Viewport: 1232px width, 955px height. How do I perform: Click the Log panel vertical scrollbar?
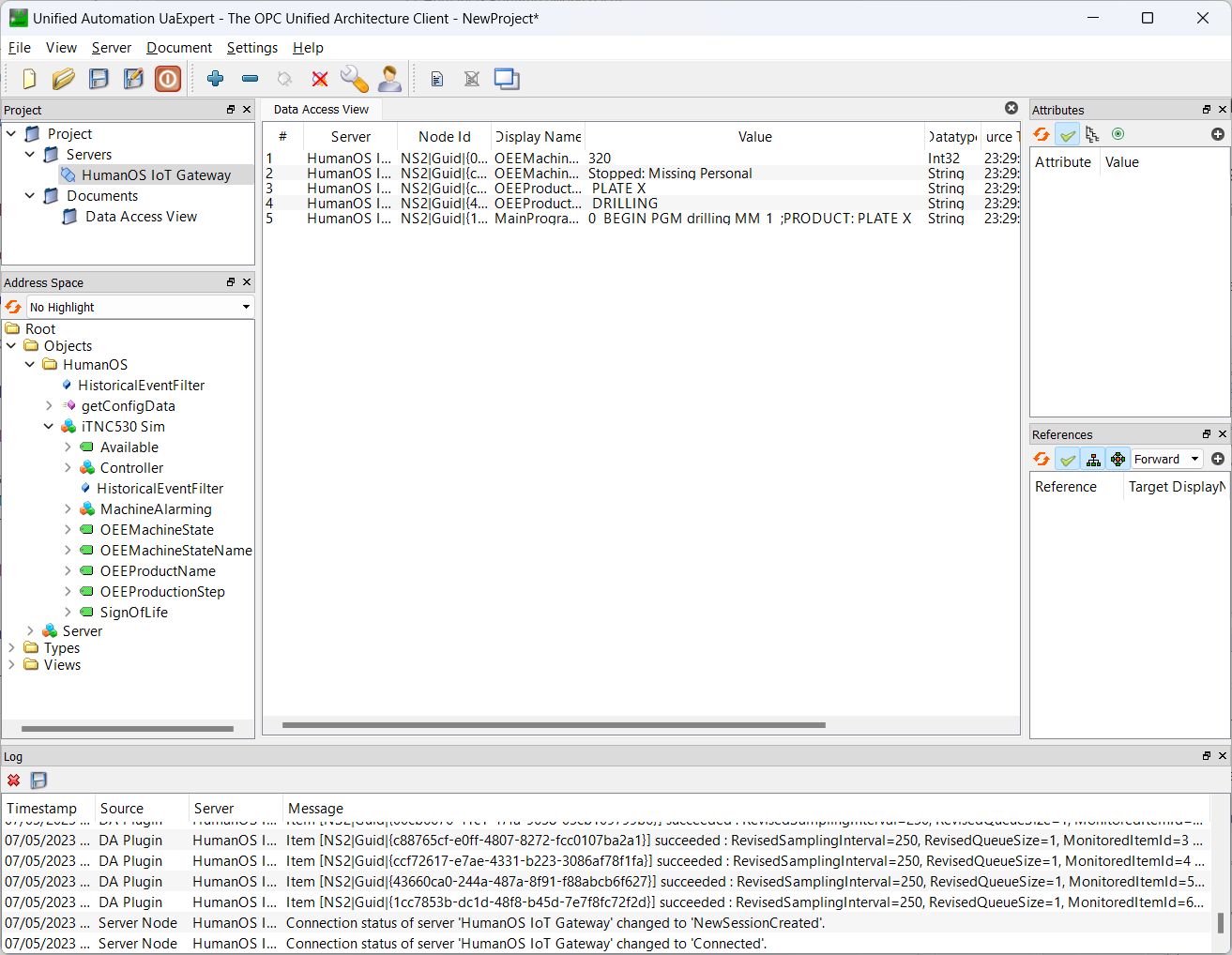click(x=1221, y=922)
